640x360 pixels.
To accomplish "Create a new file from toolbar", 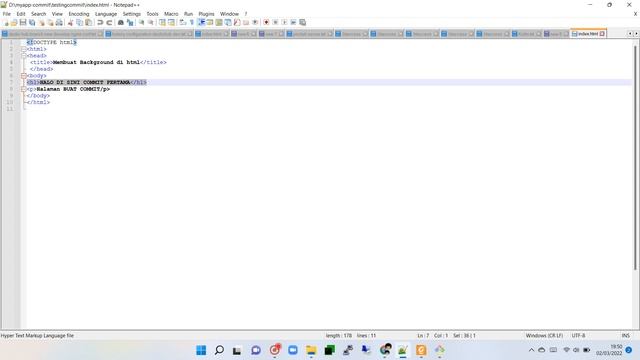I will click(6, 22).
